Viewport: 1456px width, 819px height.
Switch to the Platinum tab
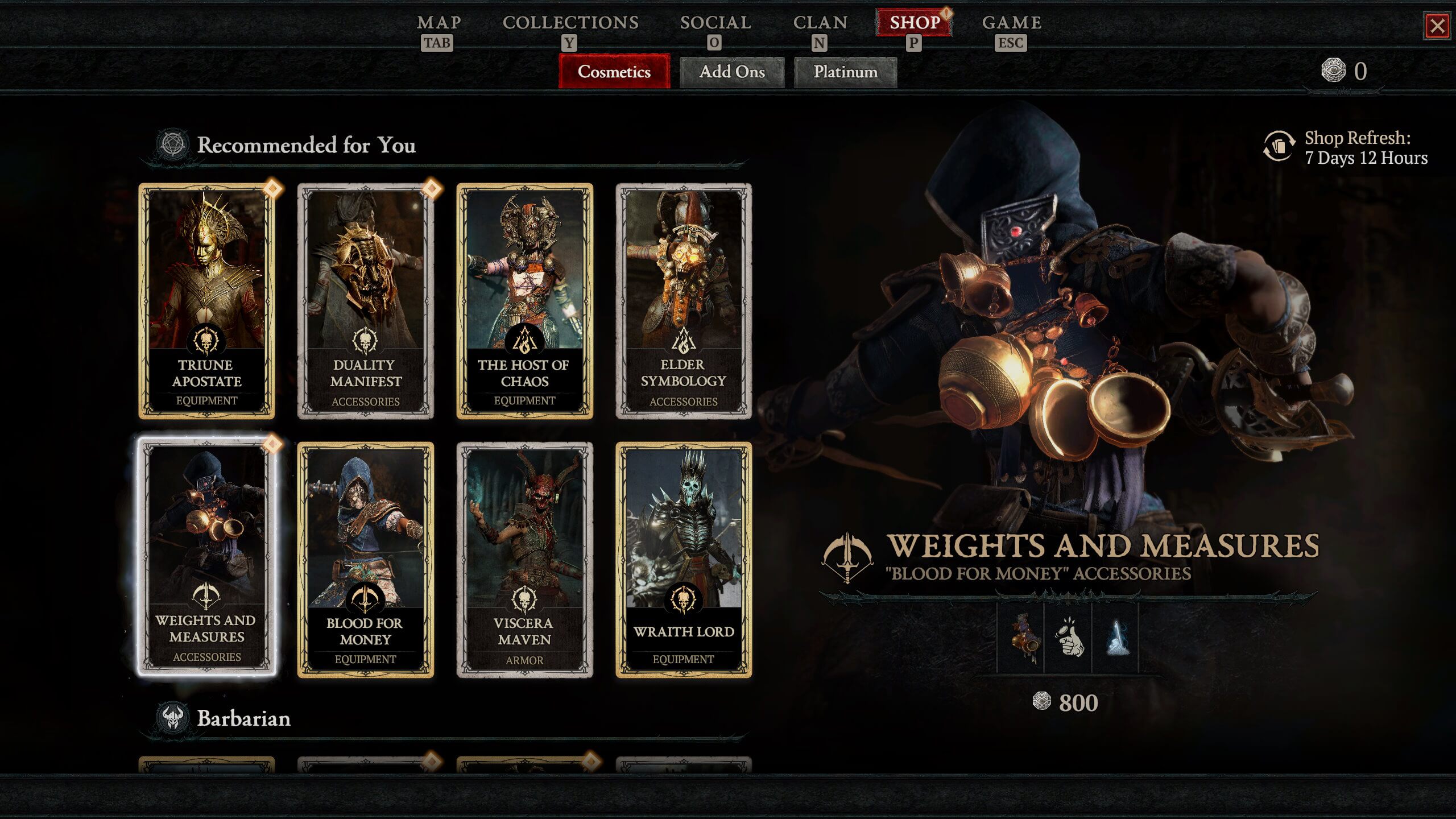845,72
